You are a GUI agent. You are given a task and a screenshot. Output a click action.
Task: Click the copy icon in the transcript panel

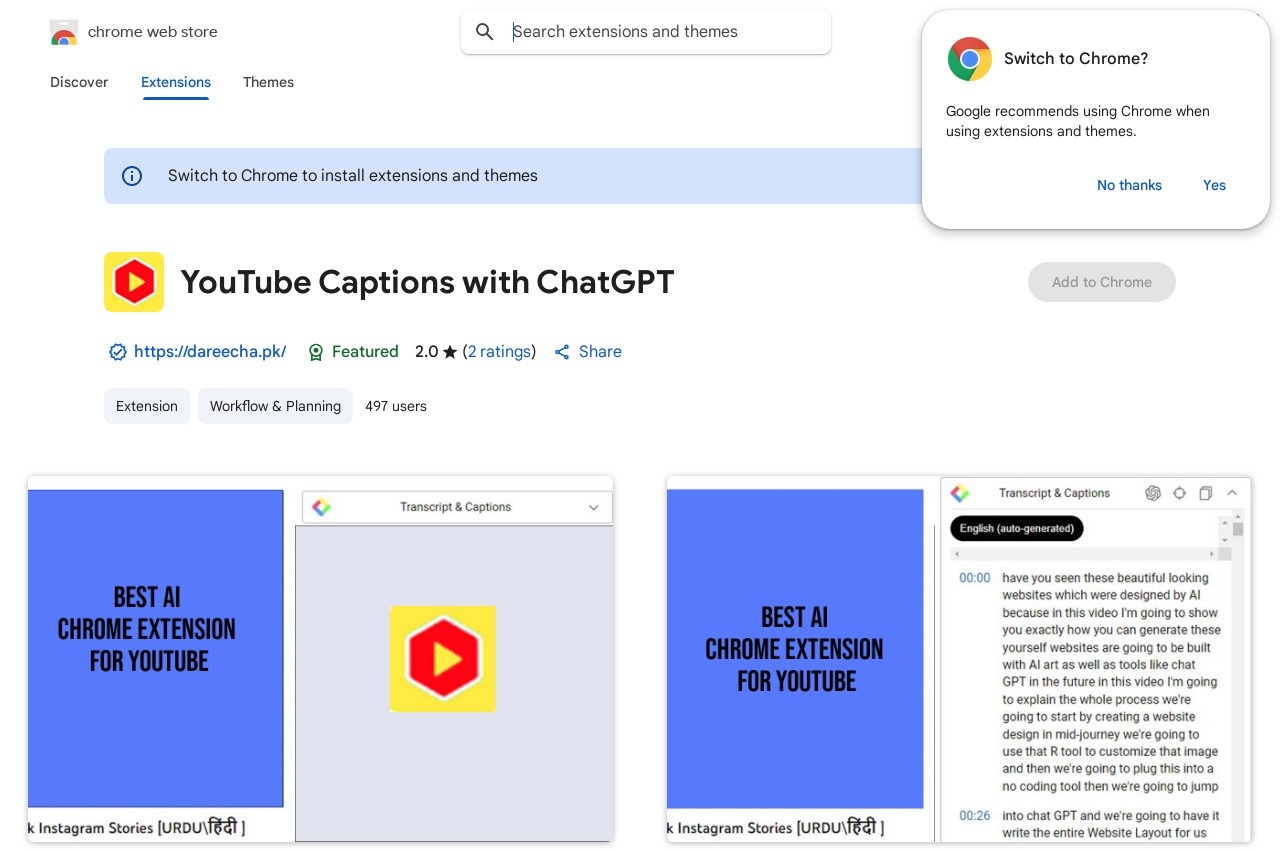tap(1206, 493)
